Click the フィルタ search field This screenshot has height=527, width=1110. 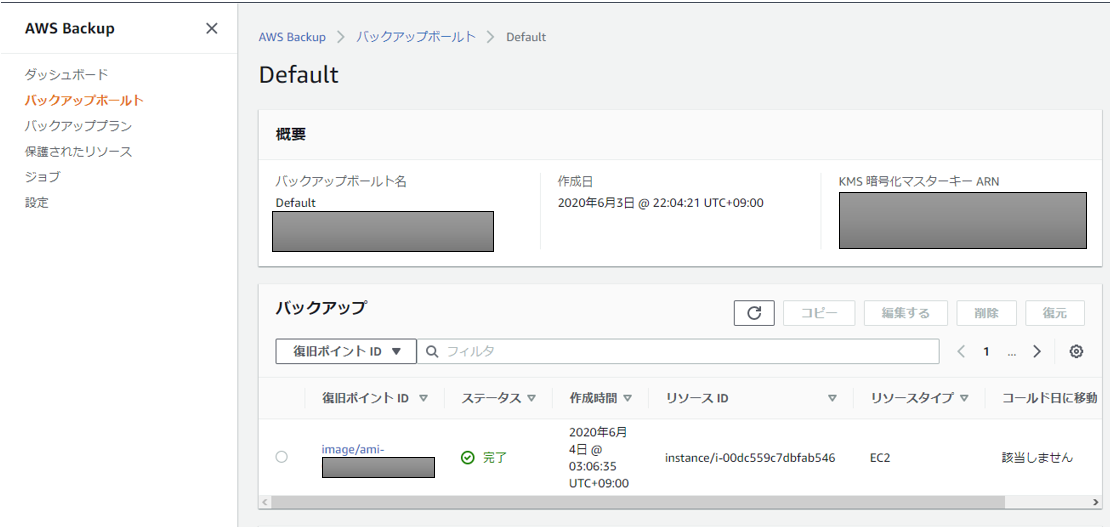coord(678,351)
